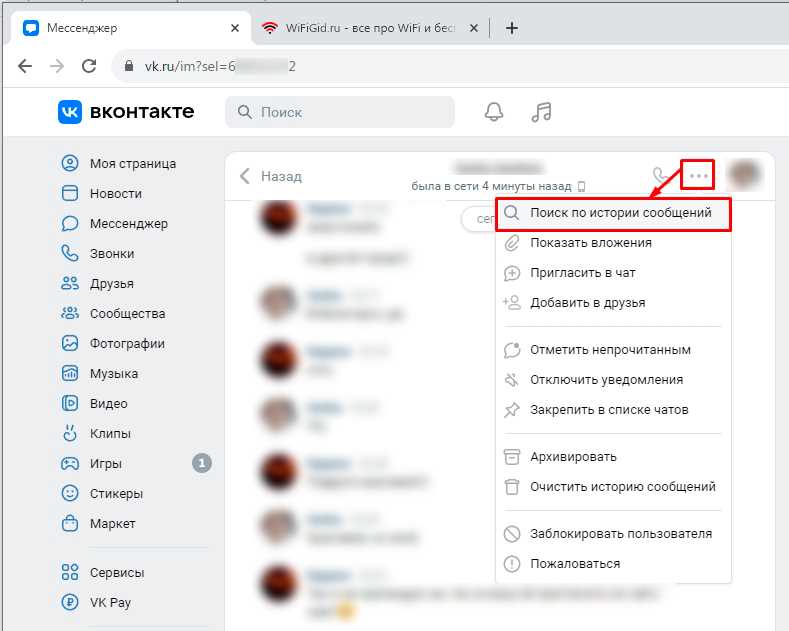This screenshot has height=631, width=789.
Task: Close the Мессенджер browser tab
Action: tap(234, 28)
